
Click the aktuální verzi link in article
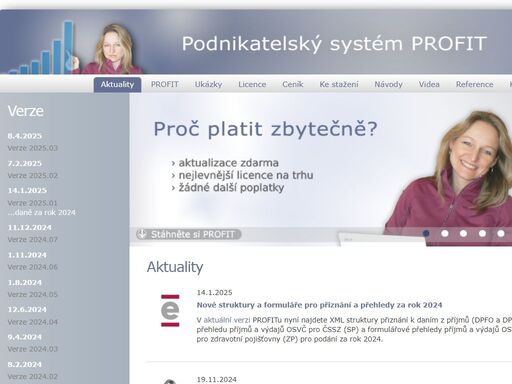[227, 320]
